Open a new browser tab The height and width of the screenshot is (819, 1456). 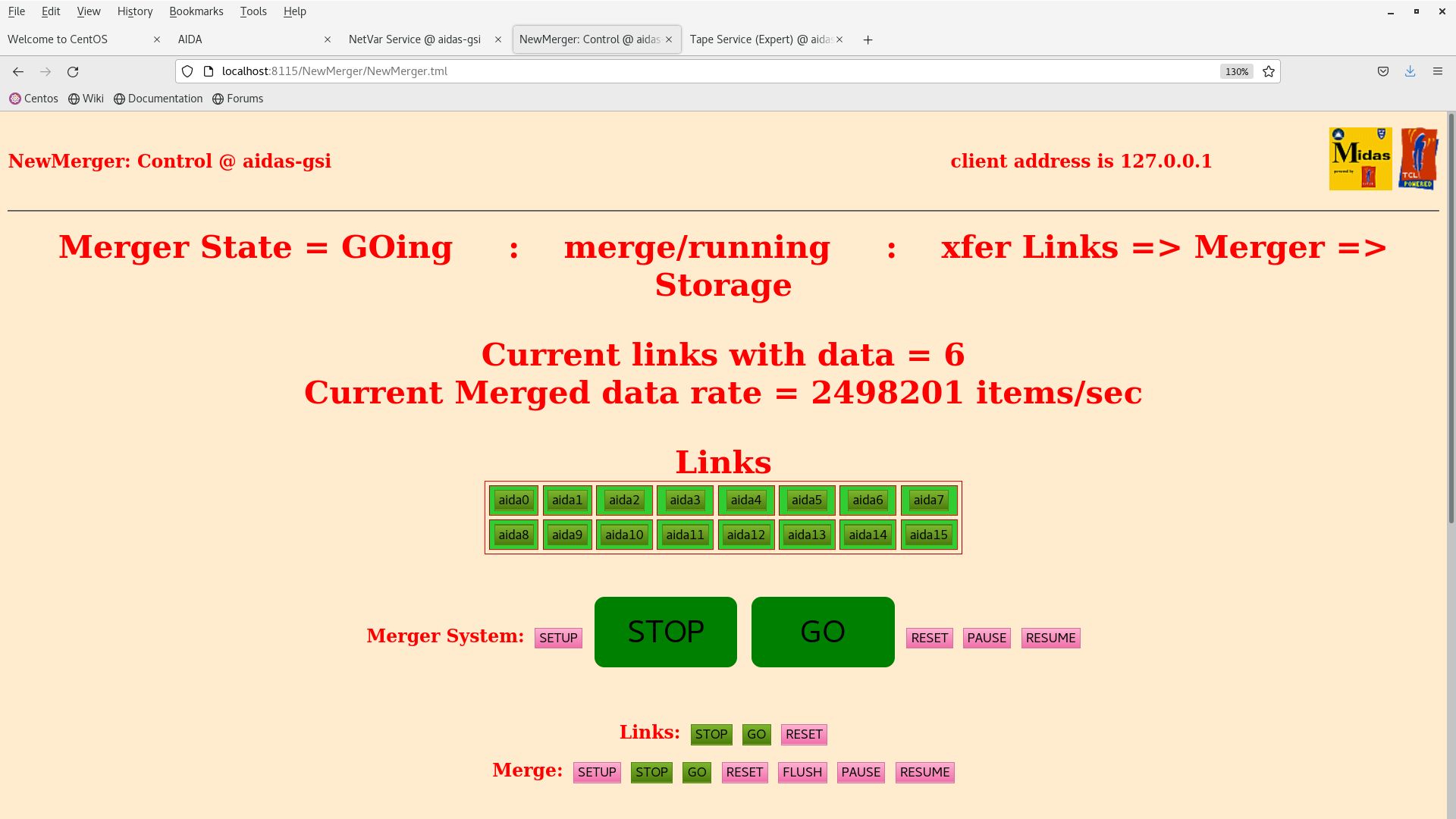868,39
